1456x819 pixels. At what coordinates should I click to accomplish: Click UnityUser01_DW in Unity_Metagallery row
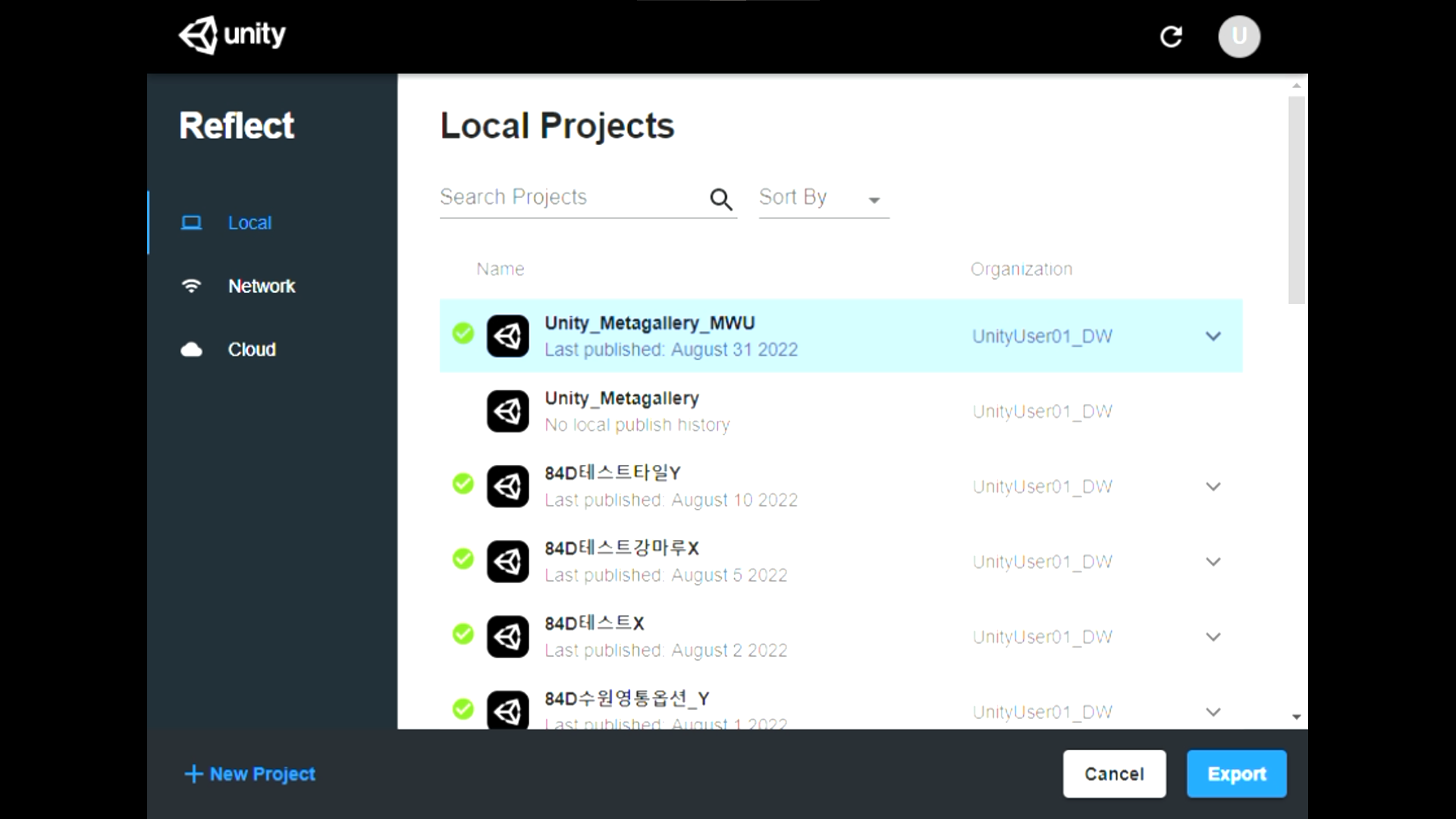[1042, 411]
